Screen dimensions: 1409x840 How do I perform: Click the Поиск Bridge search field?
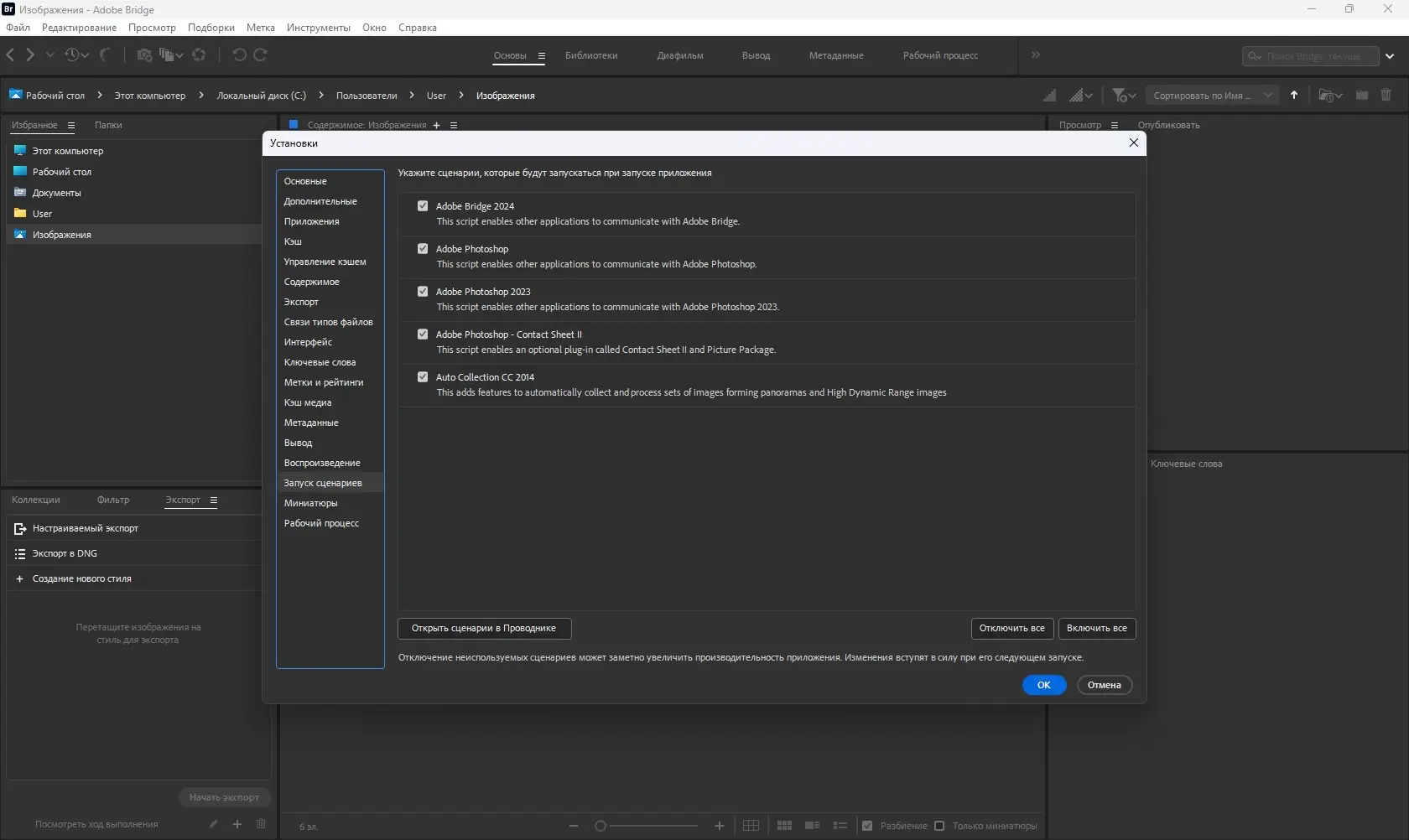click(x=1311, y=56)
